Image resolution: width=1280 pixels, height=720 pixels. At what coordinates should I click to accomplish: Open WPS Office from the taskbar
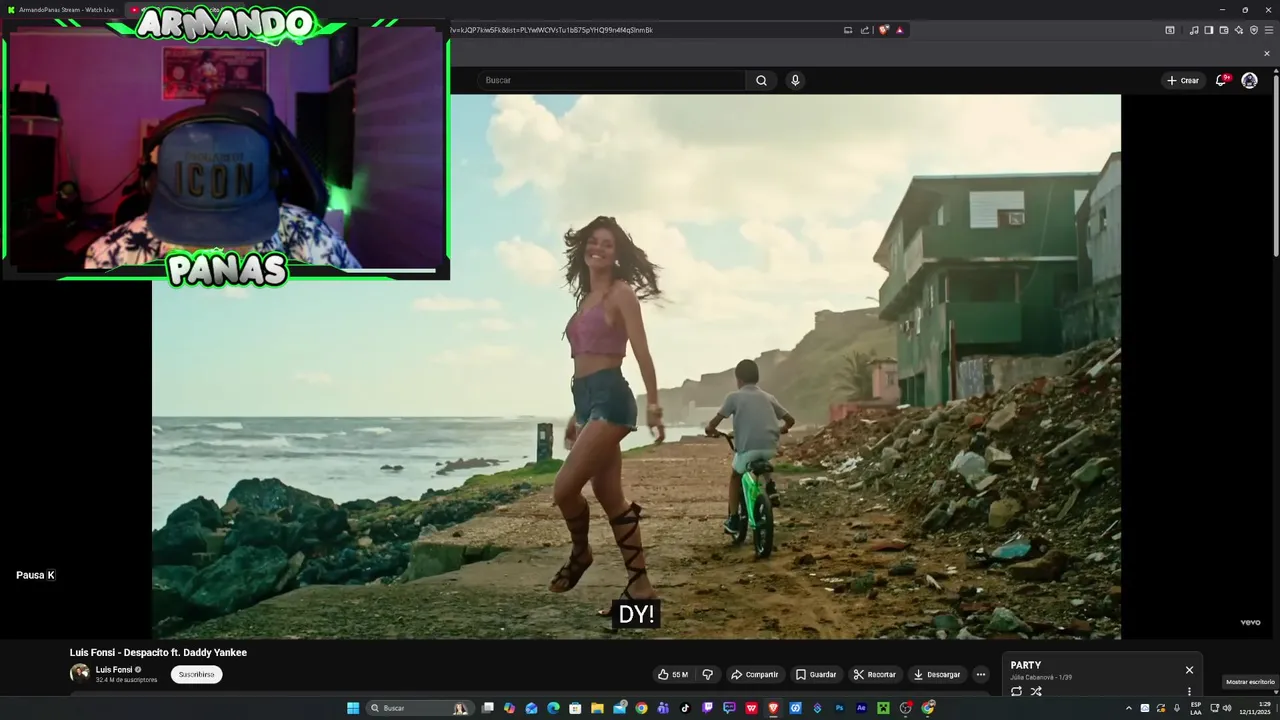[x=751, y=708]
